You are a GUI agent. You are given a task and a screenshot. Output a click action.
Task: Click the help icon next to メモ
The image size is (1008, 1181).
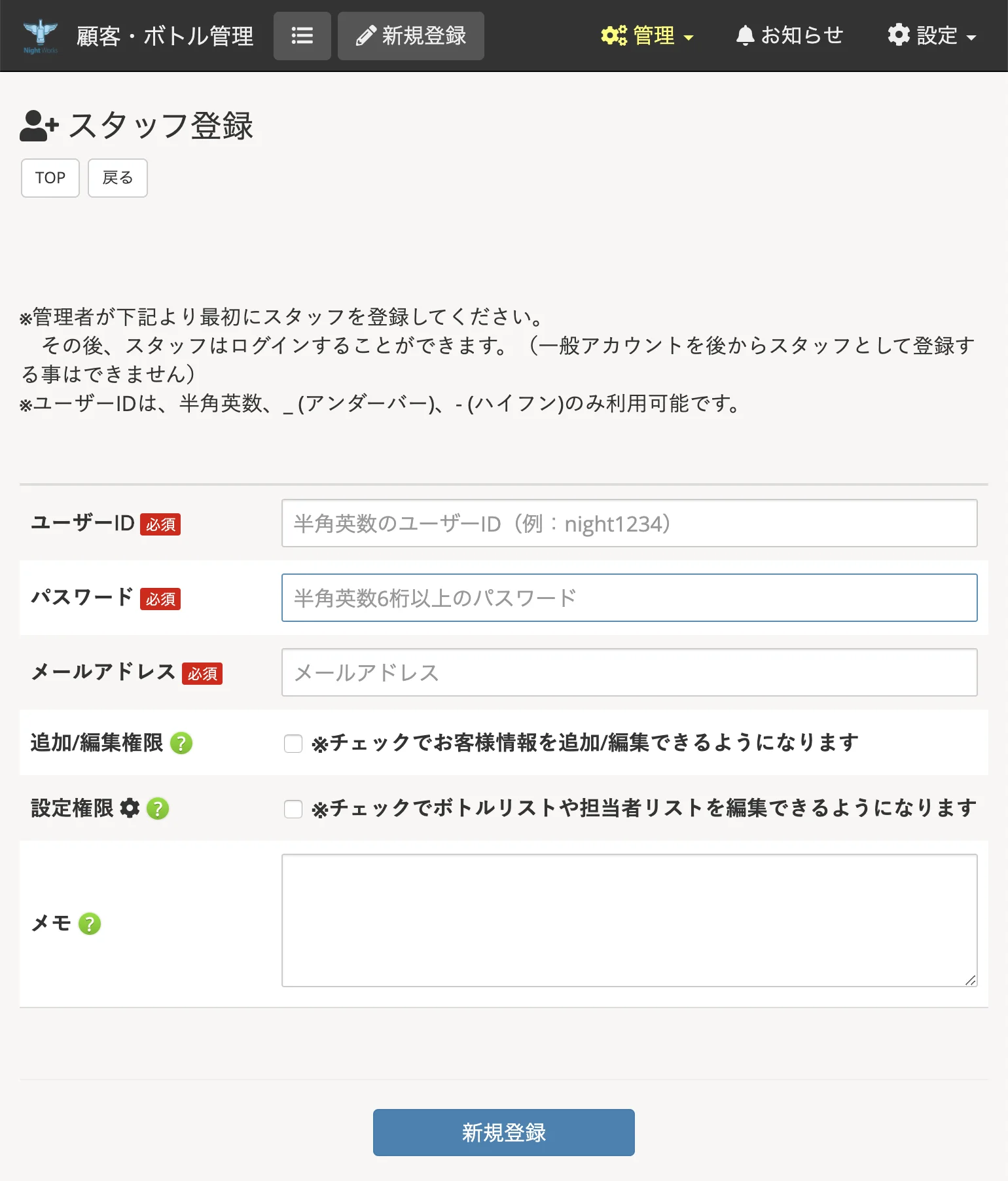click(x=90, y=924)
